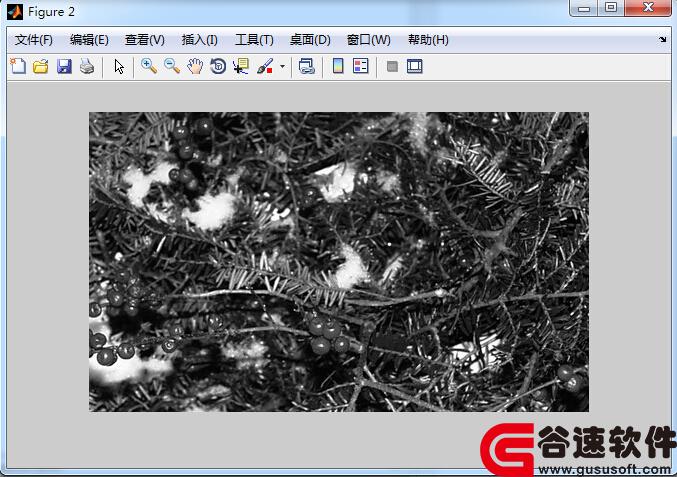
Task: Save figure with the floppy disk icon
Action: [64, 66]
